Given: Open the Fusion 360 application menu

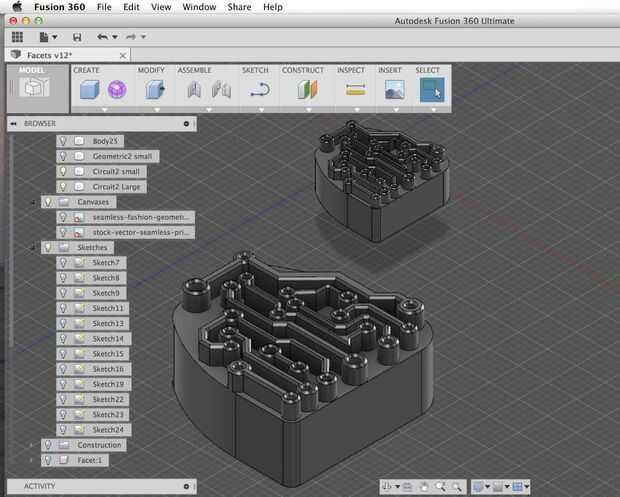Looking at the screenshot, I should coord(60,7).
